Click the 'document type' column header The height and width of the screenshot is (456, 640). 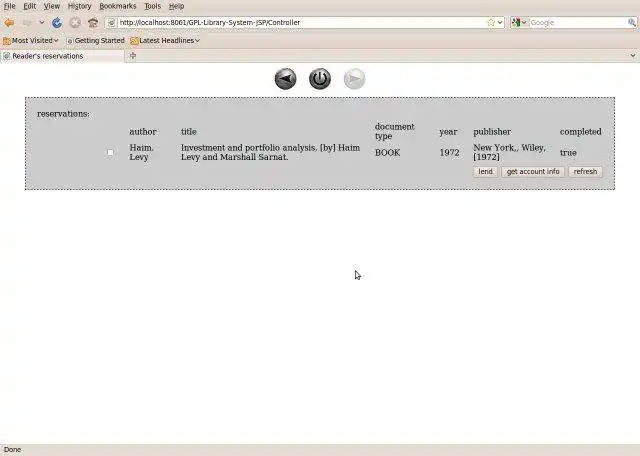395,131
